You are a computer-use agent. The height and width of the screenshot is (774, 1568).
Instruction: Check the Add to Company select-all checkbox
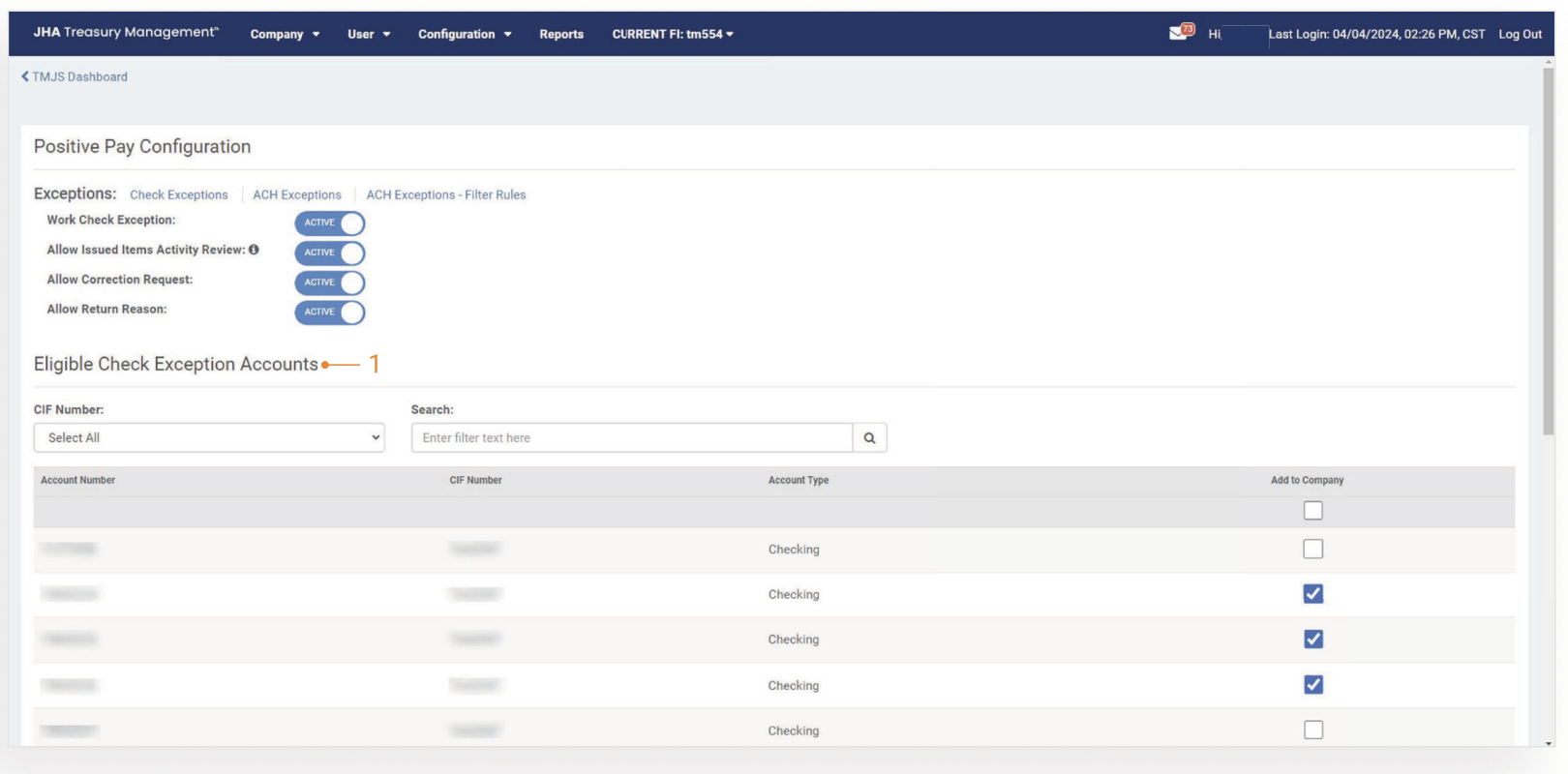[1312, 510]
